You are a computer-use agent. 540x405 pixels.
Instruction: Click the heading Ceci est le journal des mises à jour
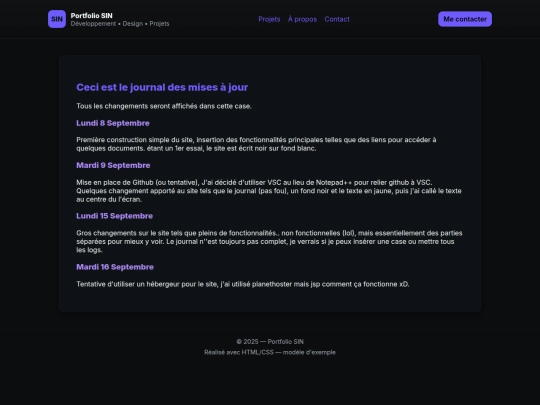tap(162, 87)
